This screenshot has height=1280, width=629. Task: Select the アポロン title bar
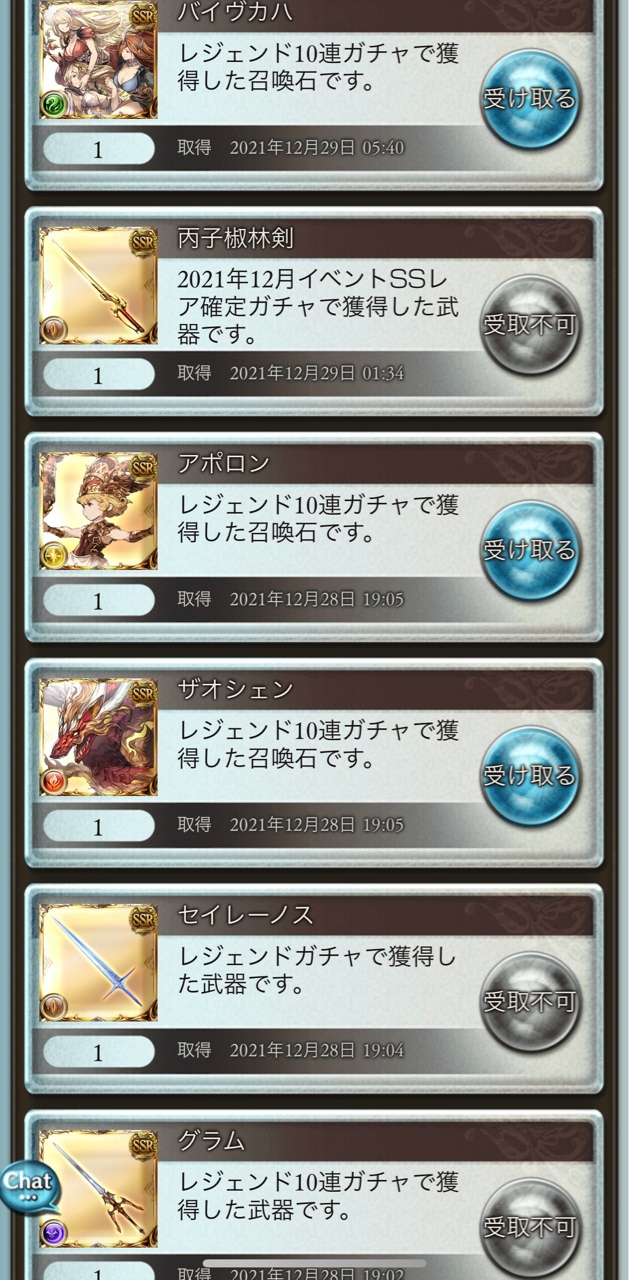point(383,464)
